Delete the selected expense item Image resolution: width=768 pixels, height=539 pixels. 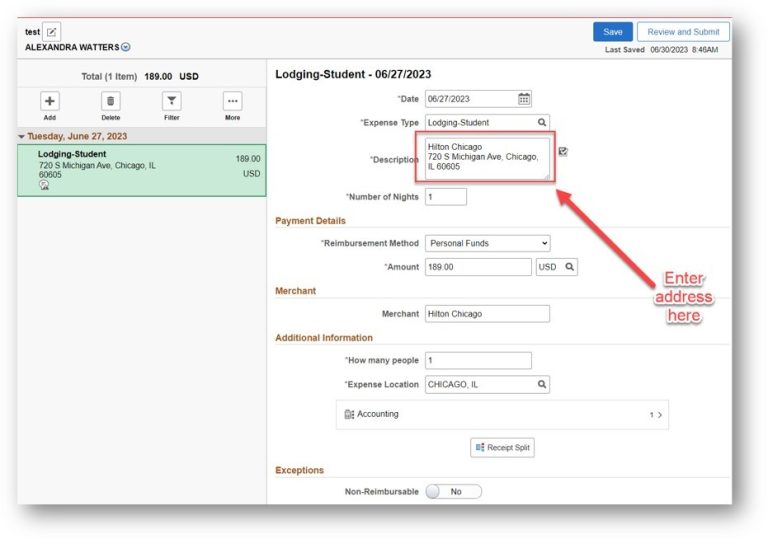pos(111,101)
